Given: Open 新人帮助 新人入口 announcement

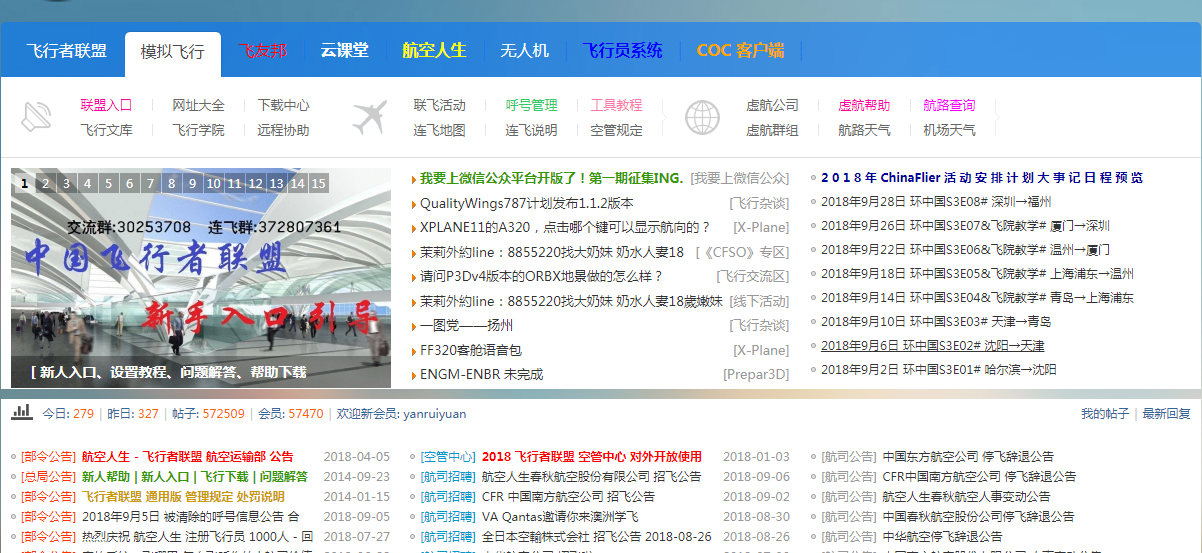Looking at the screenshot, I should point(195,476).
